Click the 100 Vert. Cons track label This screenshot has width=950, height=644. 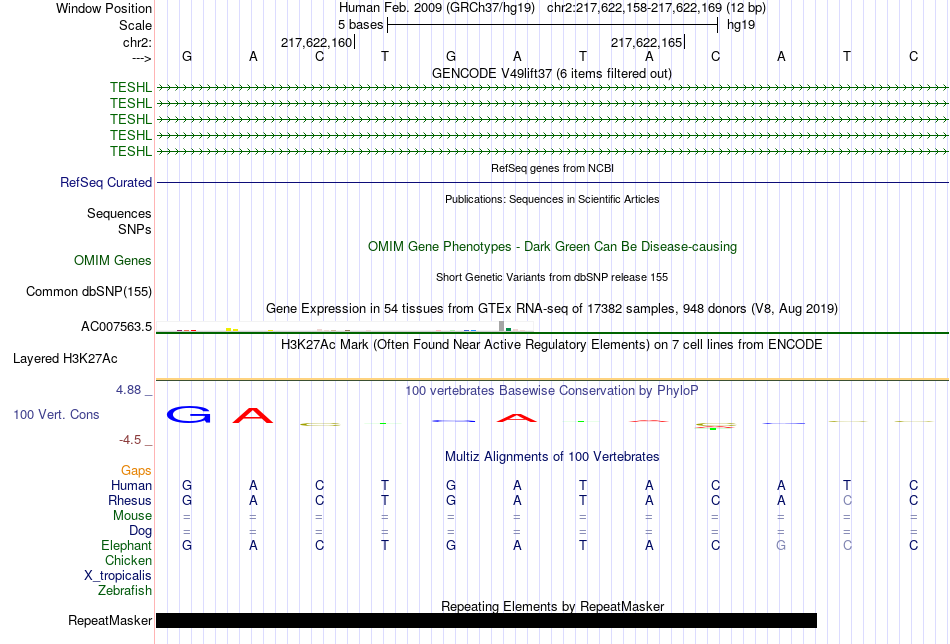click(x=56, y=414)
